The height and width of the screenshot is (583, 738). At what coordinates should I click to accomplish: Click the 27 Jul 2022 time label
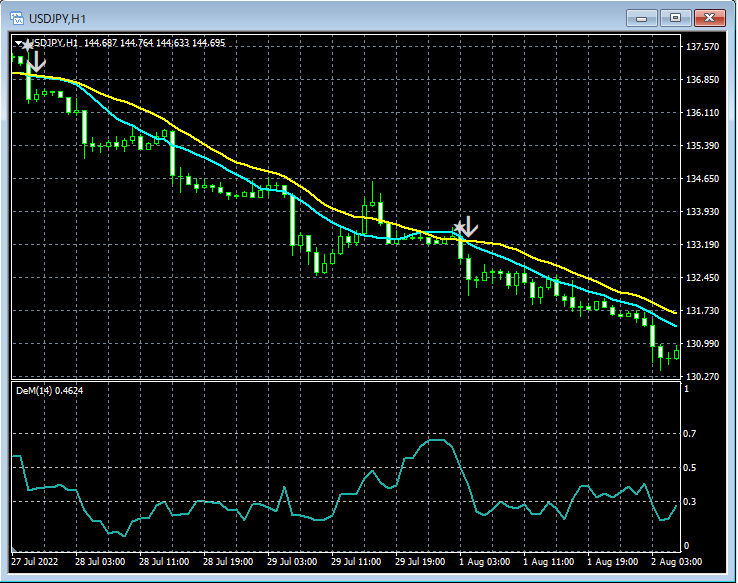point(34,562)
